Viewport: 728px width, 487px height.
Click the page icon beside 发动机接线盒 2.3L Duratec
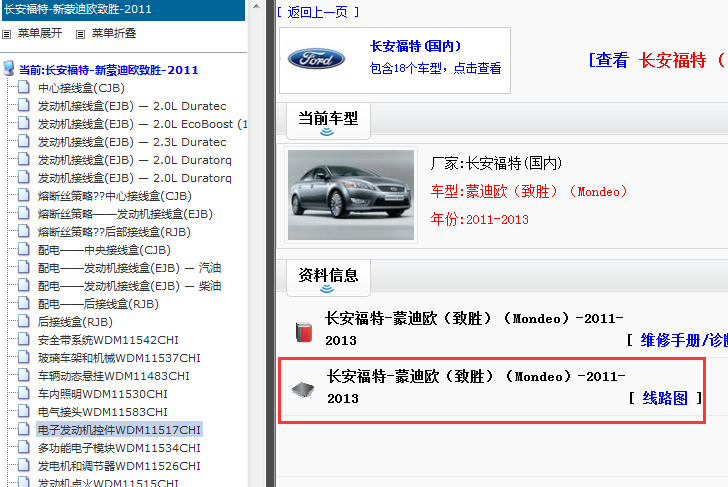[24, 141]
